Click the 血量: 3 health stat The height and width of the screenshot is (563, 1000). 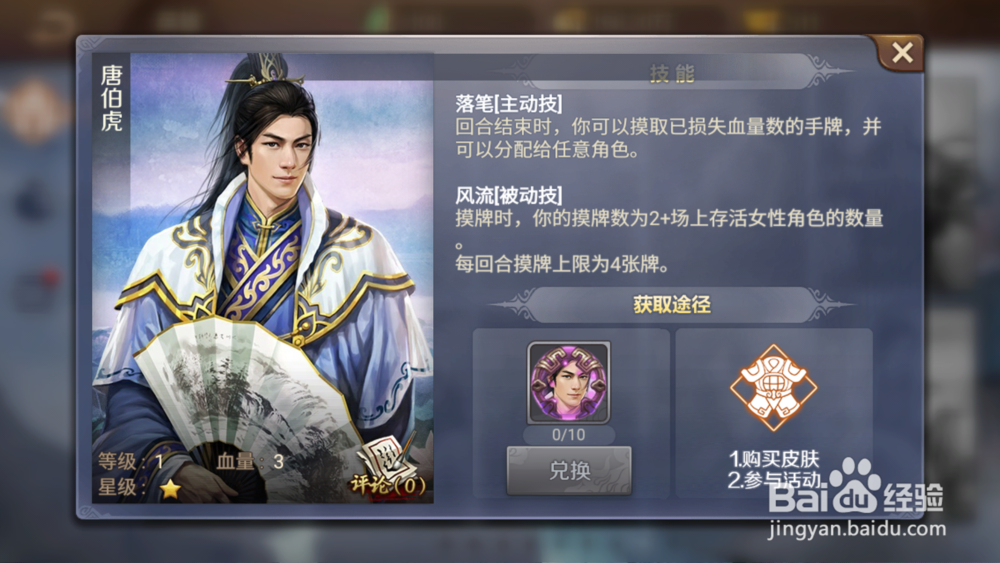pyautogui.click(x=249, y=462)
